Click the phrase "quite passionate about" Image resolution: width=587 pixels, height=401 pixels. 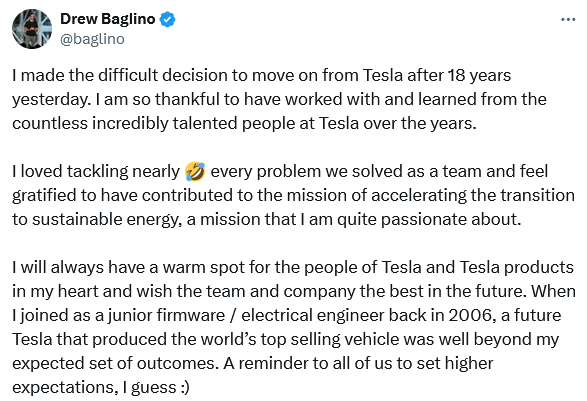[x=429, y=219]
